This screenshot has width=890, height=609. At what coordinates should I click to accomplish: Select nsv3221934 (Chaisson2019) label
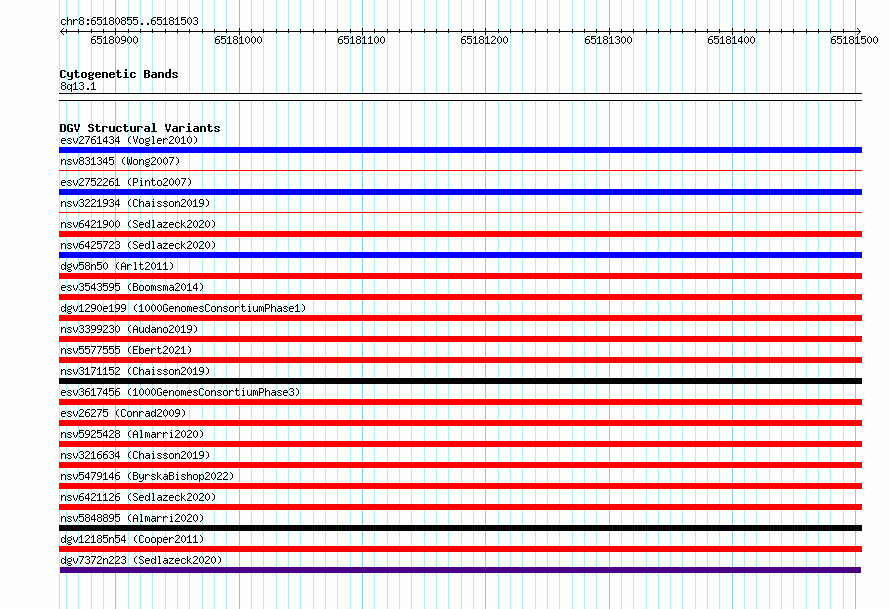135,203
